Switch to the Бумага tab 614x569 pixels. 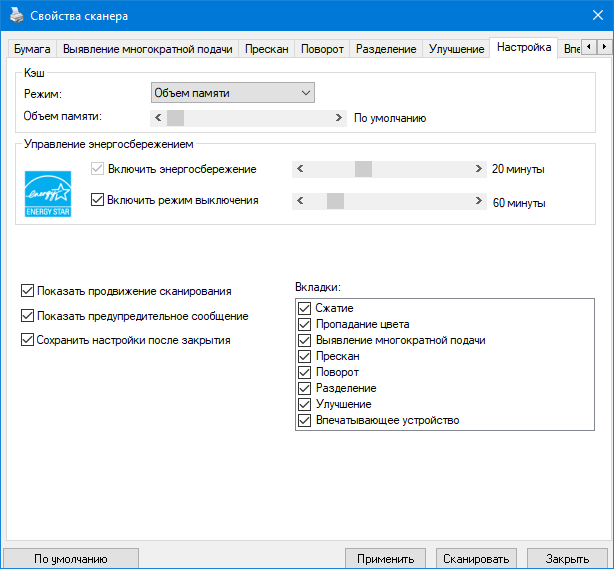coord(32,49)
